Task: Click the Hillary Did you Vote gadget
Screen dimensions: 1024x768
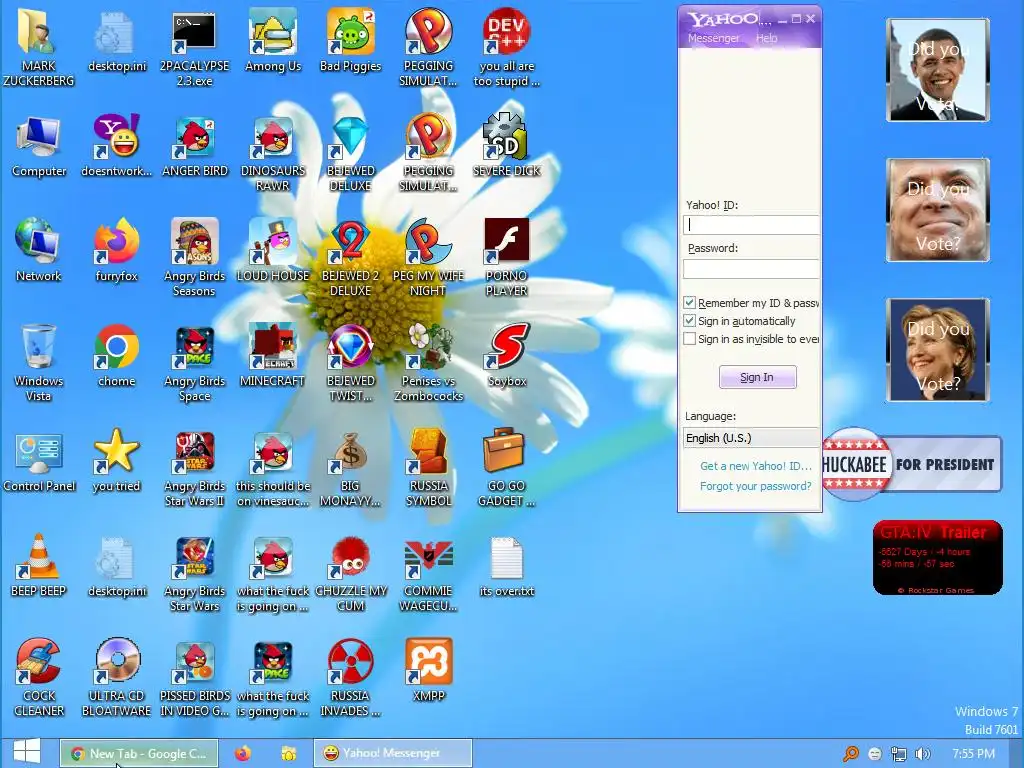Action: coord(937,349)
